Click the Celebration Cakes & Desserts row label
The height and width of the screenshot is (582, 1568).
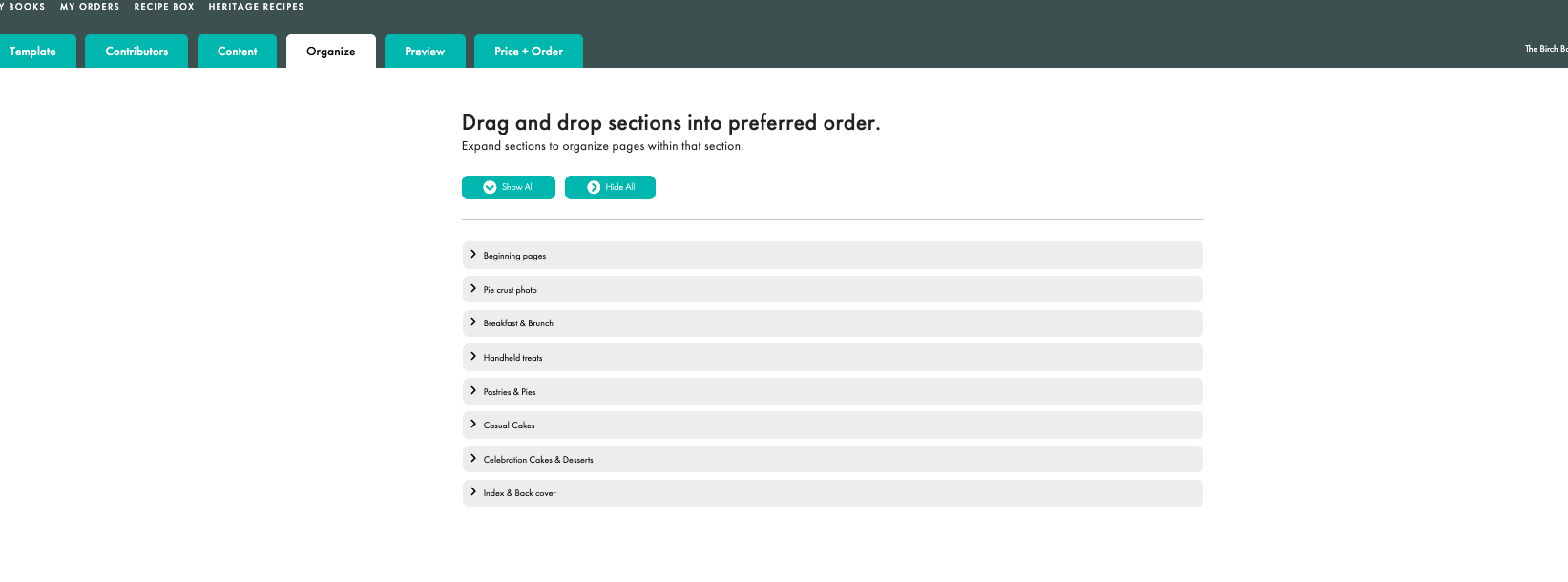click(538, 460)
